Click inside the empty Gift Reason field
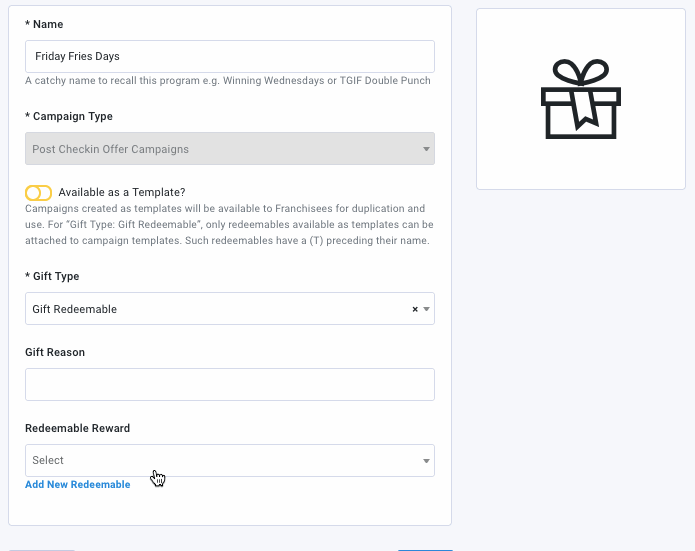The height and width of the screenshot is (551, 695). coord(230,384)
